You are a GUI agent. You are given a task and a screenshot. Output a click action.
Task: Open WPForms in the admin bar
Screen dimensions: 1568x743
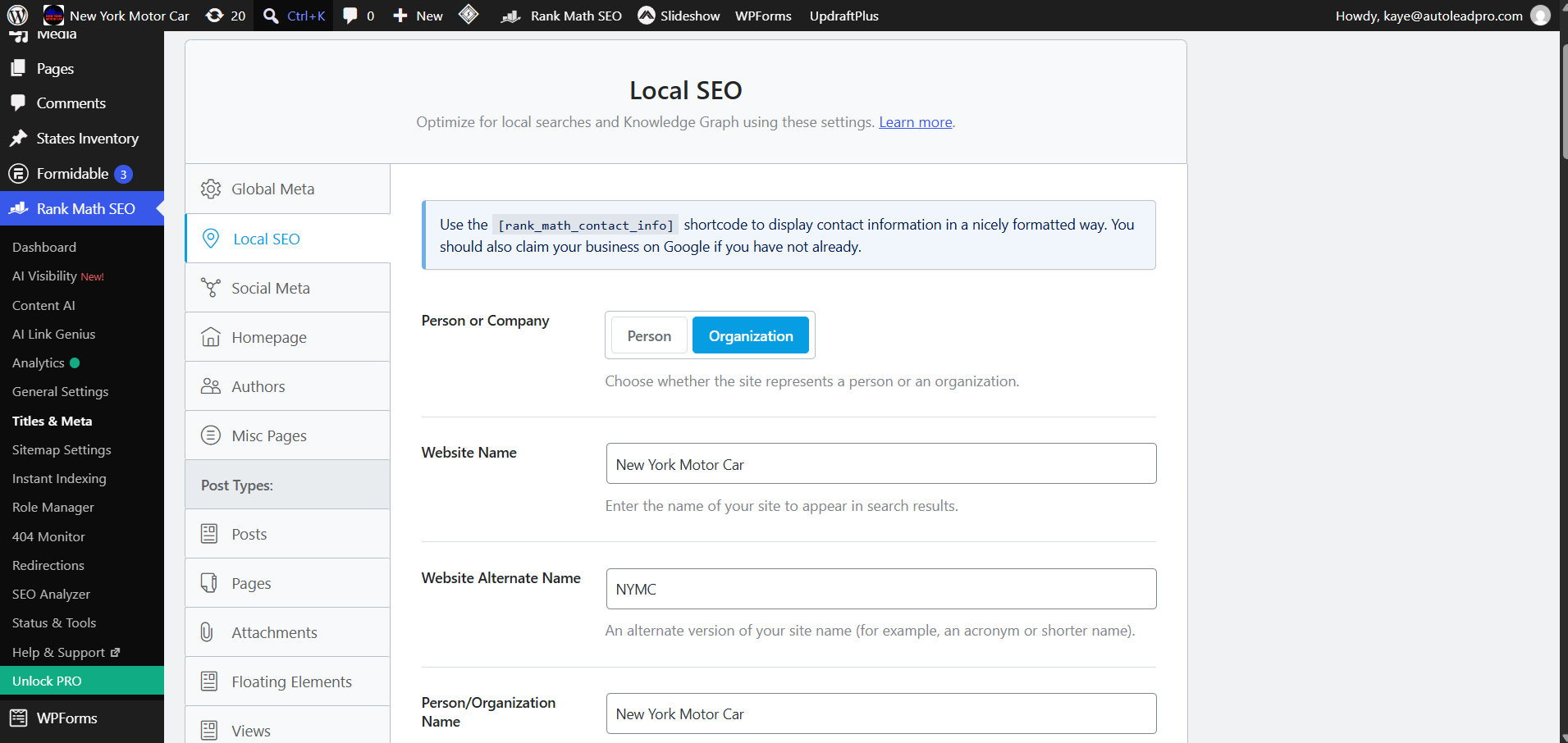763,16
